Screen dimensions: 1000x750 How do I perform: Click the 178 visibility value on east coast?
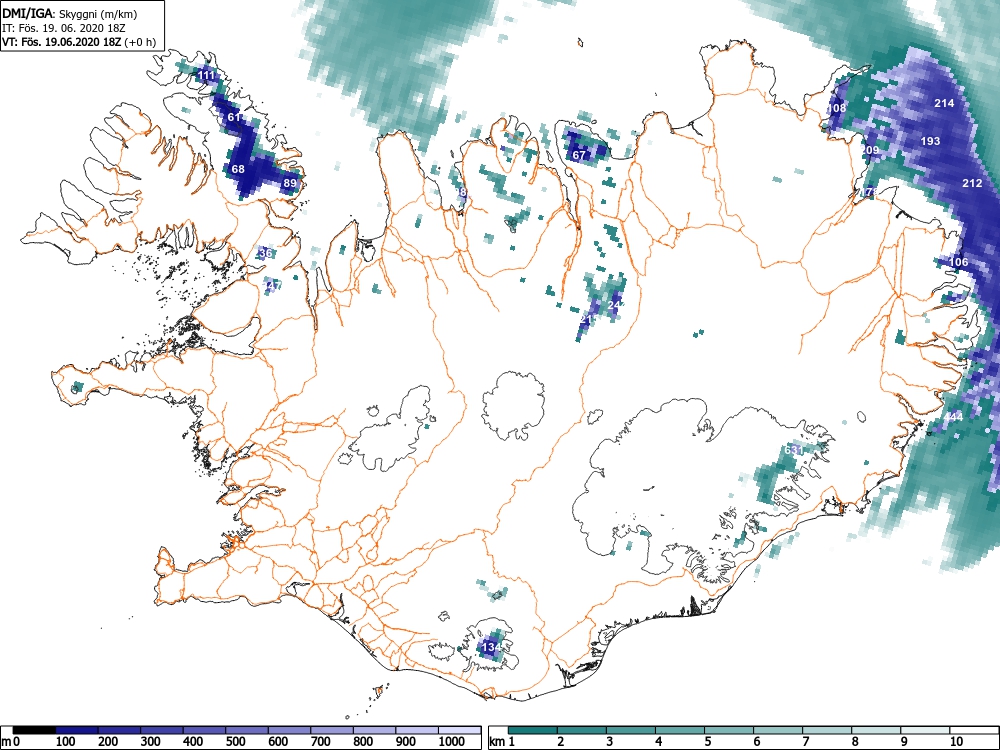click(x=869, y=191)
